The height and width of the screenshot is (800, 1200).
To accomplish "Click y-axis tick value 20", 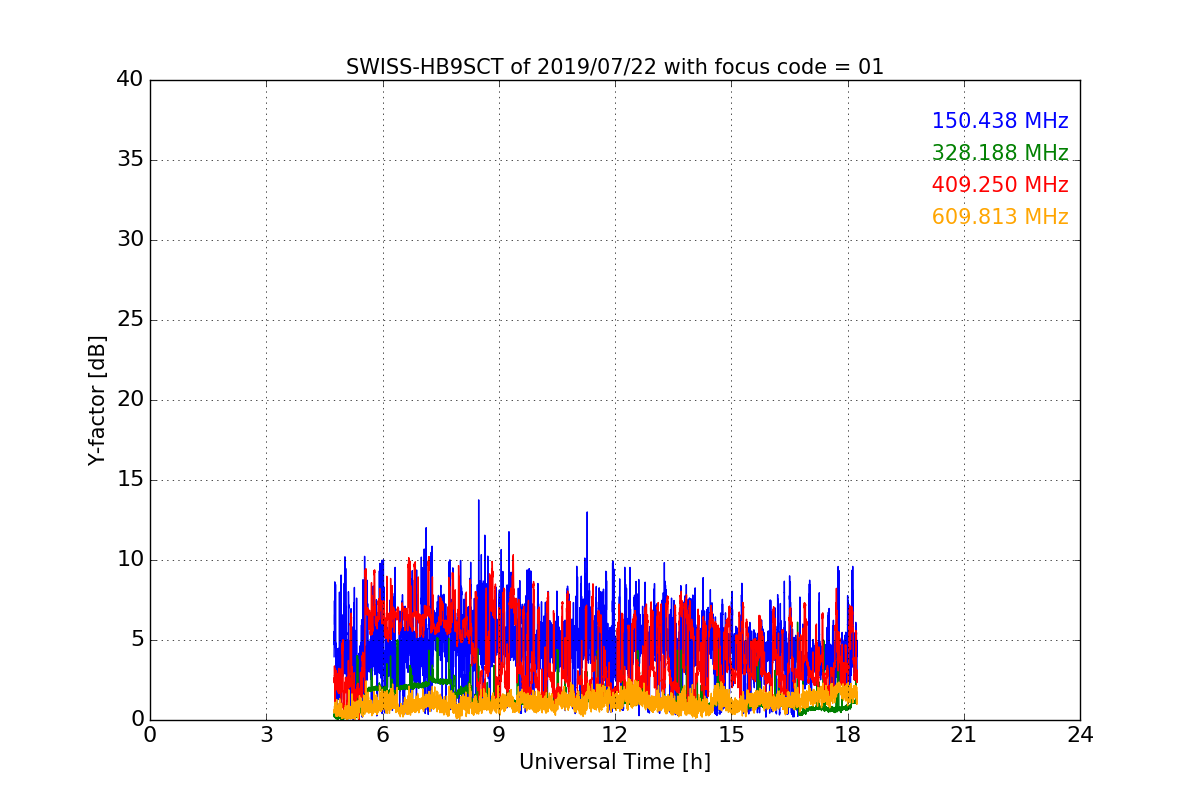I will pos(130,400).
